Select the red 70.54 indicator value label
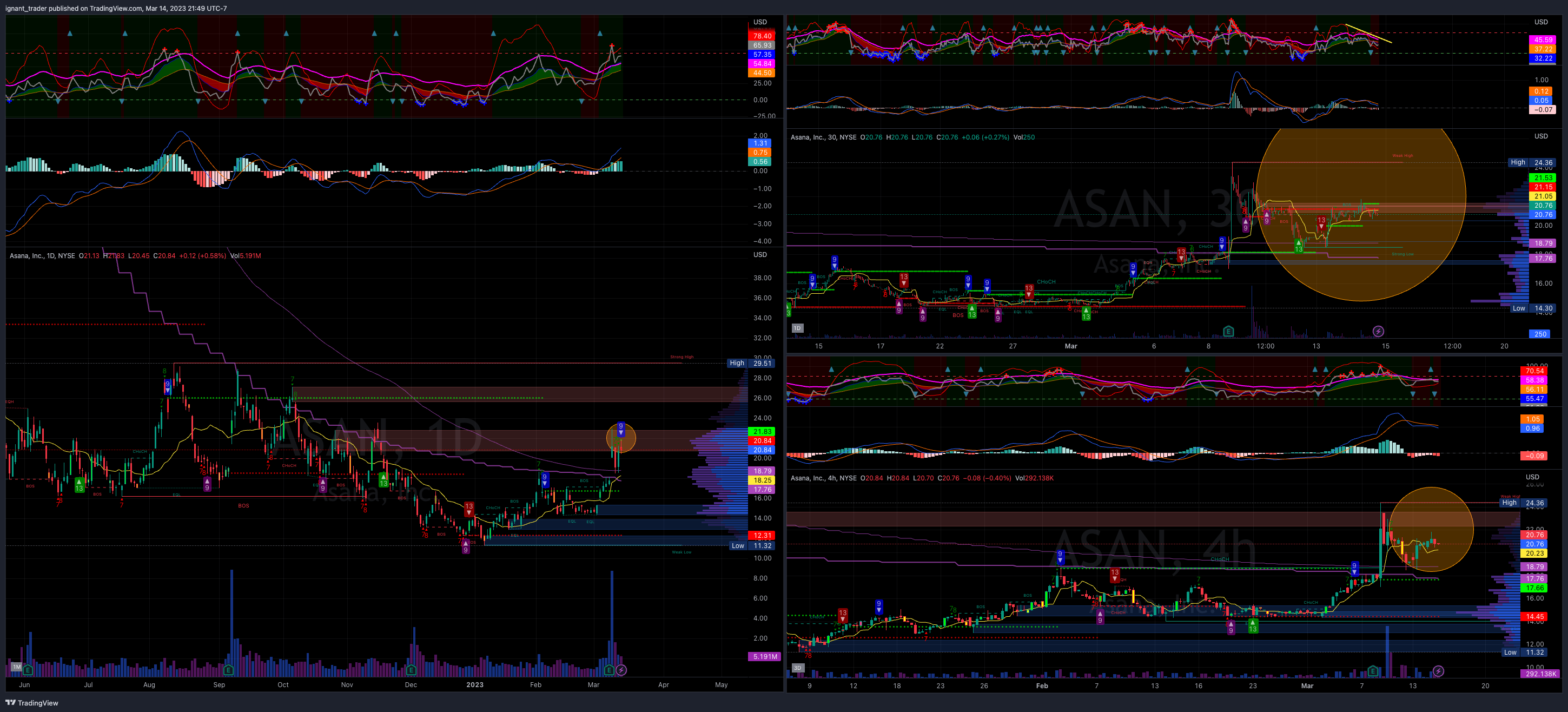This screenshot has height=712, width=1568. pos(1534,371)
